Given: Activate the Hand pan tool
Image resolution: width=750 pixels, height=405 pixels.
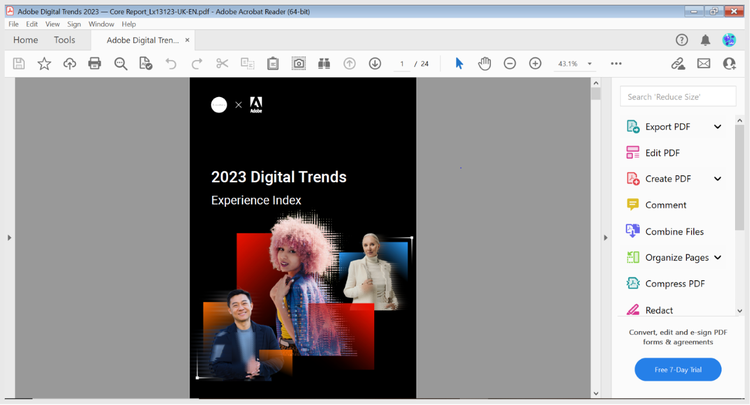Looking at the screenshot, I should pos(484,64).
